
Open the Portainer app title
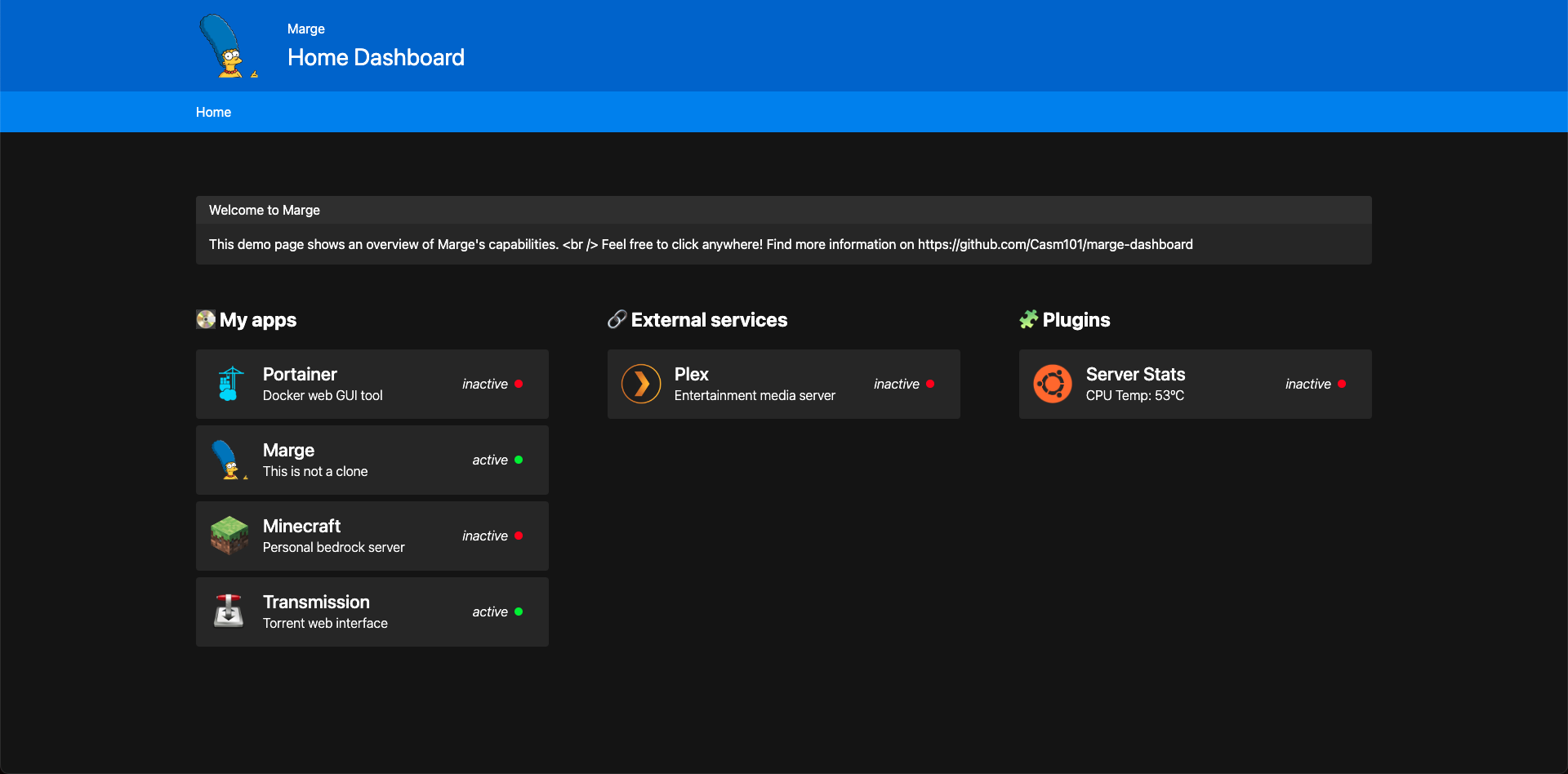click(x=300, y=374)
